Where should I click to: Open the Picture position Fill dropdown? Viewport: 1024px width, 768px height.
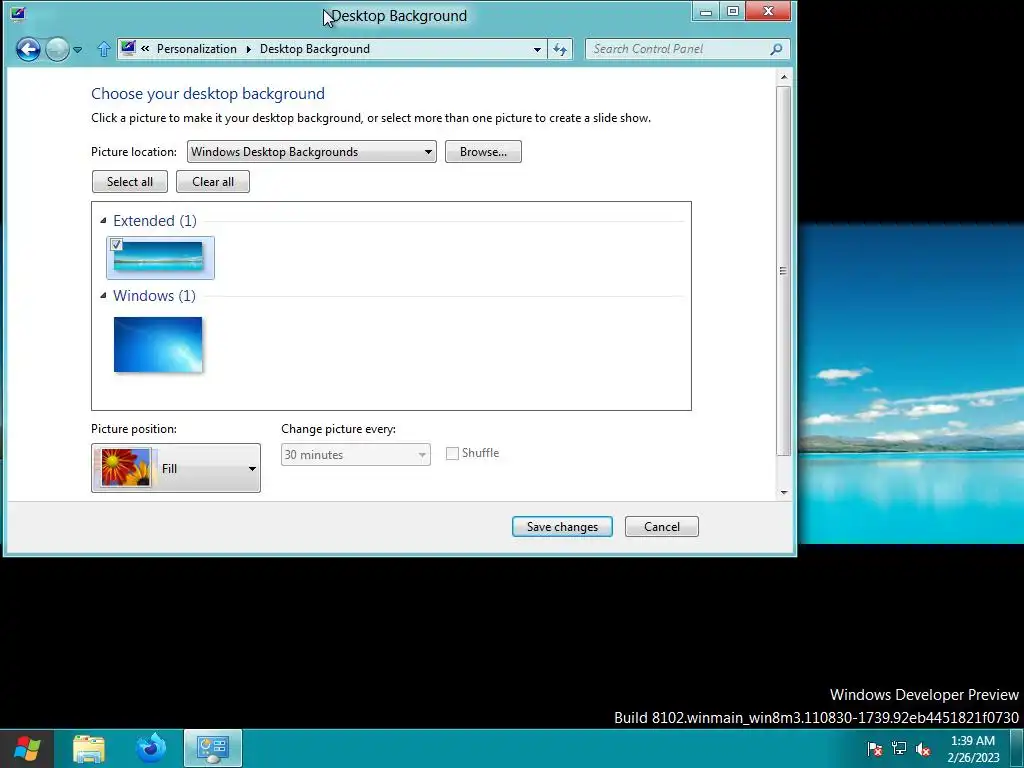point(176,468)
